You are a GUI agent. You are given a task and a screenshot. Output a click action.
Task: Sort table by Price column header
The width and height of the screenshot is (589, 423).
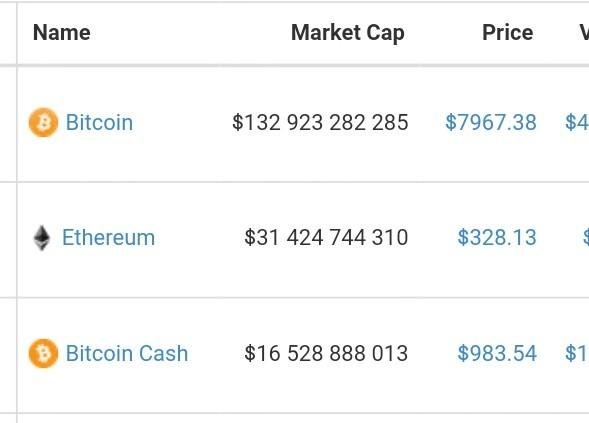pyautogui.click(x=507, y=33)
